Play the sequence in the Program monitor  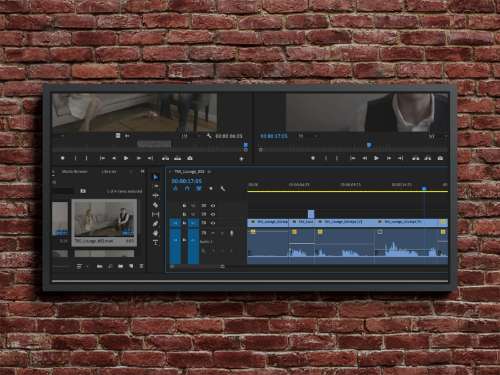[376, 158]
